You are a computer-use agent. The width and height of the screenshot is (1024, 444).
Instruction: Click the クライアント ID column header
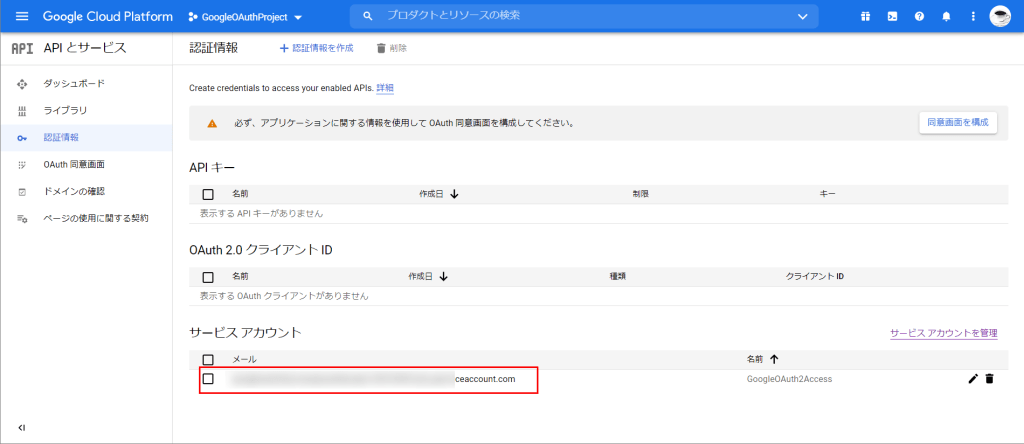coord(815,276)
